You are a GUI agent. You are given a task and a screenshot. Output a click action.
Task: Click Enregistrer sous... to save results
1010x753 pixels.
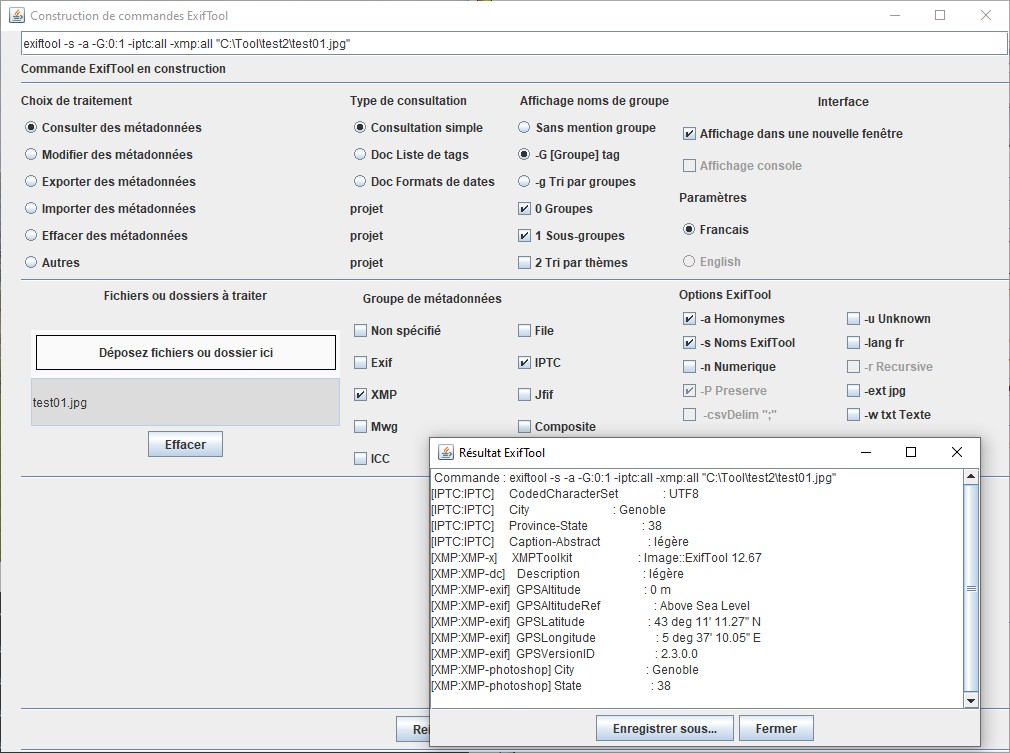[665, 729]
